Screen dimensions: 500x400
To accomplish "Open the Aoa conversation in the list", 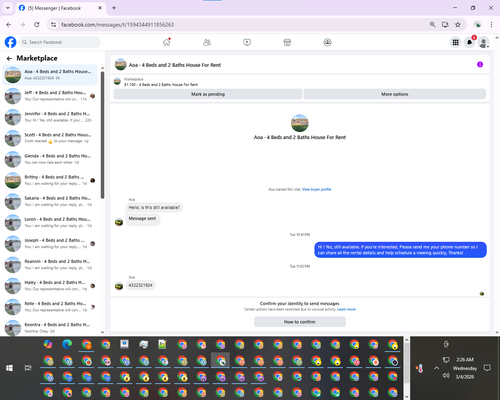I will [50, 75].
